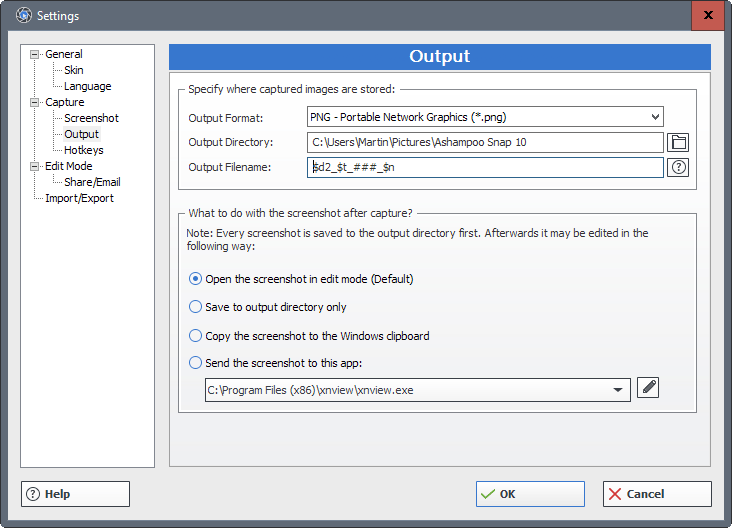This screenshot has height=528, width=732.
Task: Open the xnview.exe app path dropdown
Action: tap(417, 390)
